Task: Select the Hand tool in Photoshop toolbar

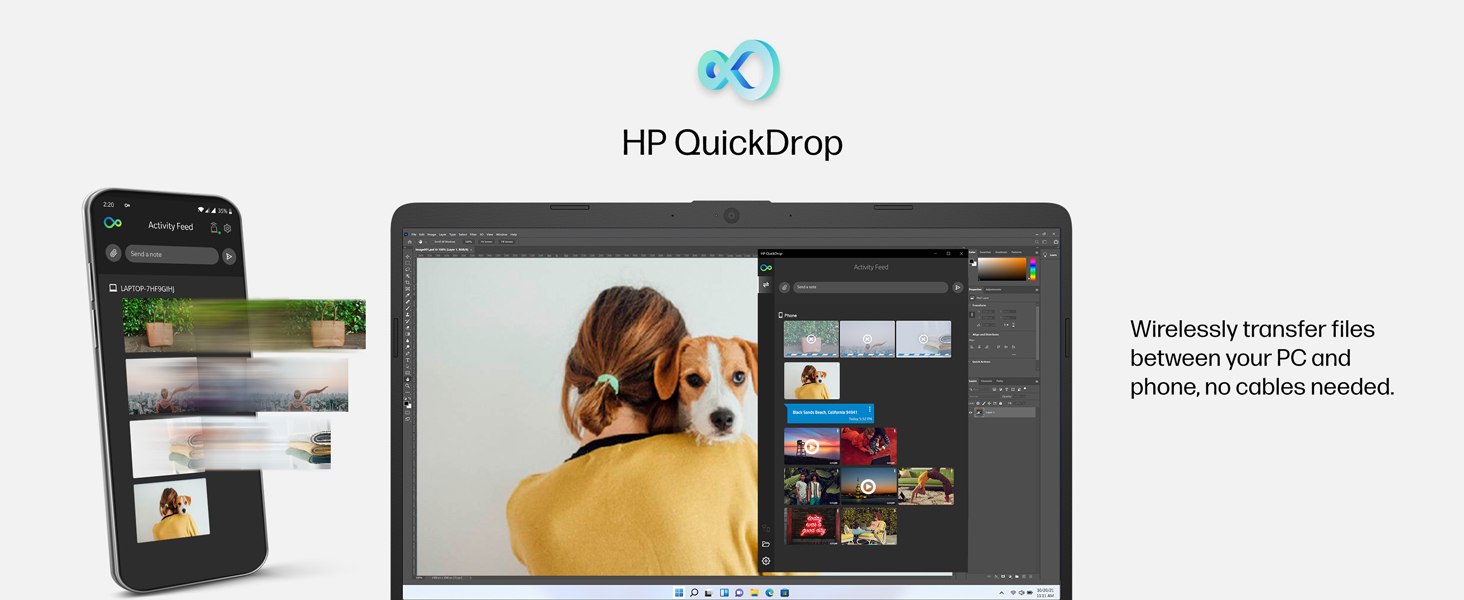Action: click(408, 380)
